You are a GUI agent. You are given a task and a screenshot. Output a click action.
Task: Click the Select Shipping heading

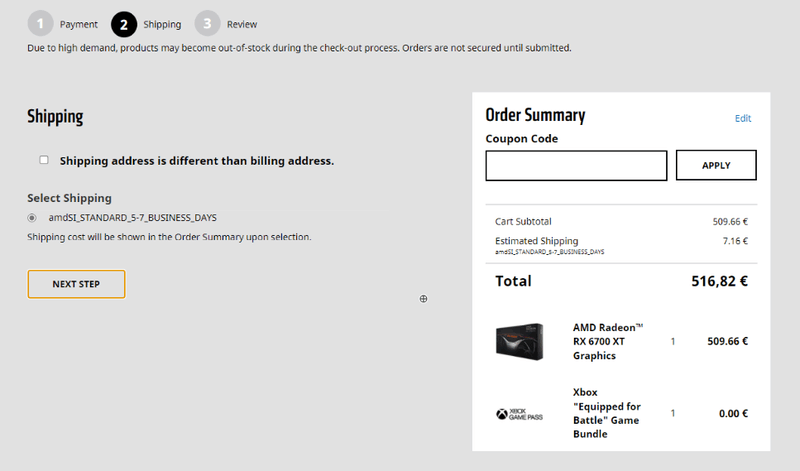[69, 198]
